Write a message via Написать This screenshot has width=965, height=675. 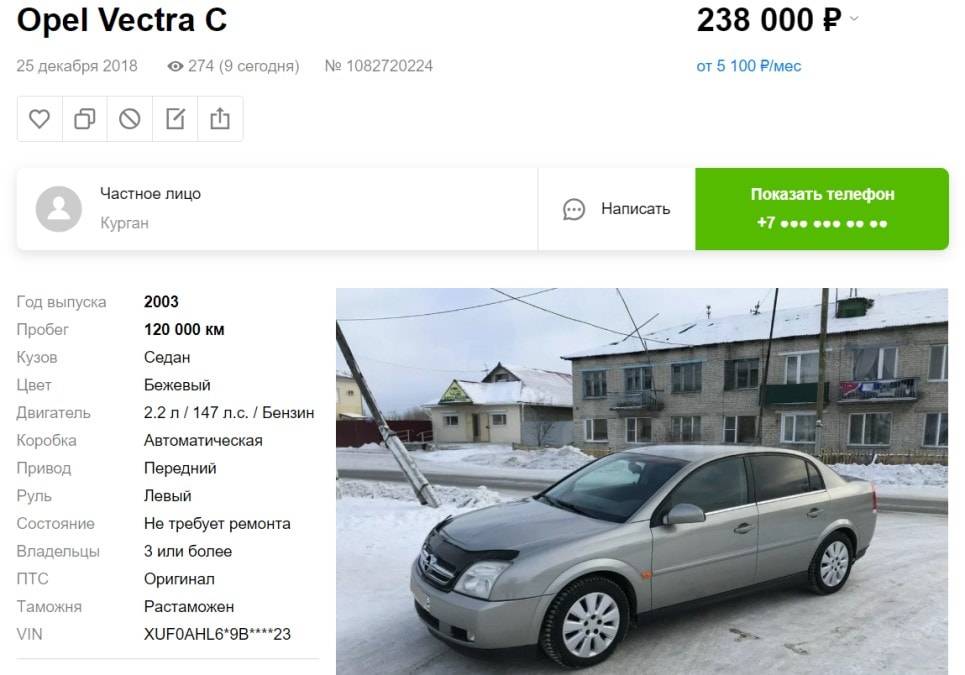pyautogui.click(x=617, y=209)
